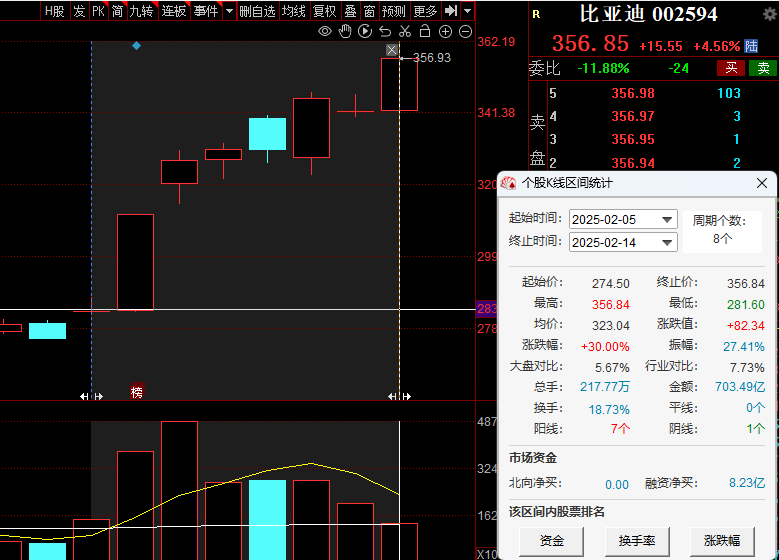Open the PK comparison button
This screenshot has width=779, height=560.
pos(98,11)
